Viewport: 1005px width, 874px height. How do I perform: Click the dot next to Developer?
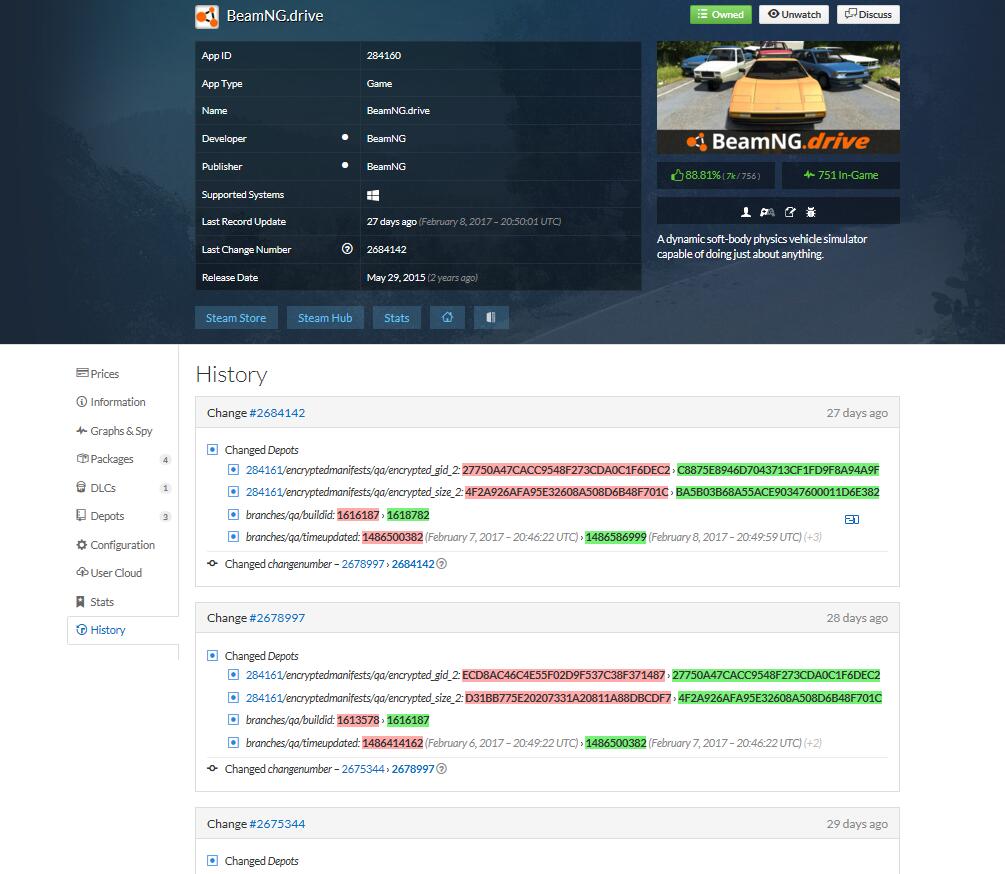[x=345, y=137]
